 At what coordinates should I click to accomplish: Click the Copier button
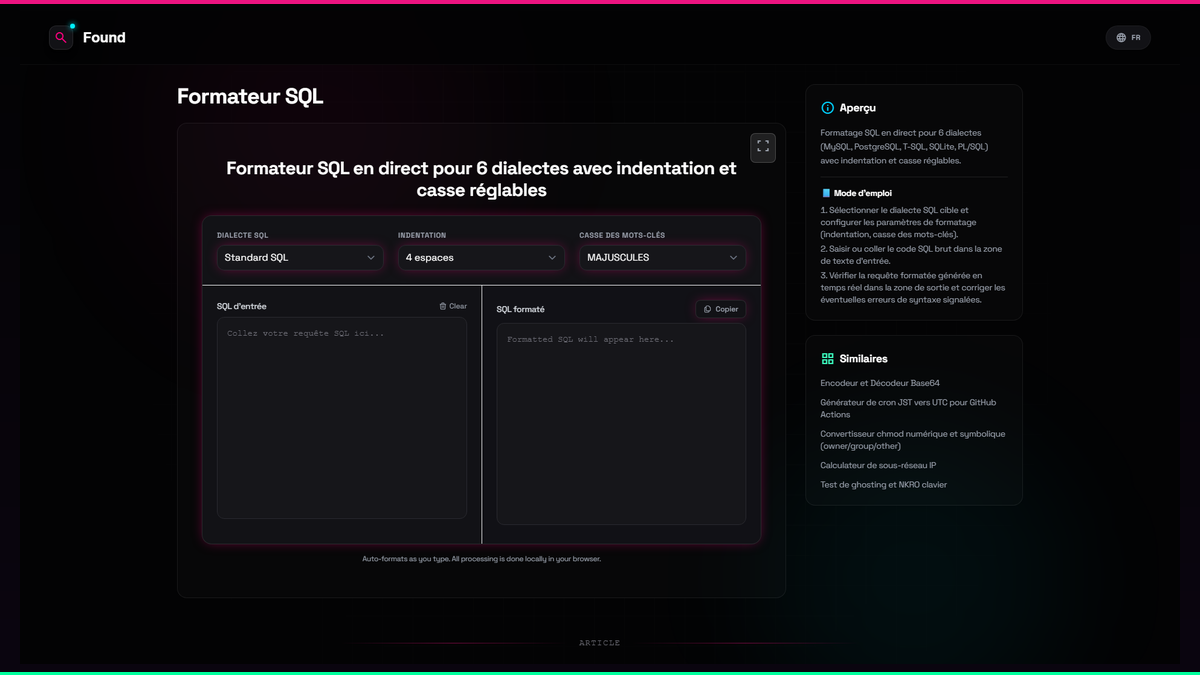click(721, 309)
